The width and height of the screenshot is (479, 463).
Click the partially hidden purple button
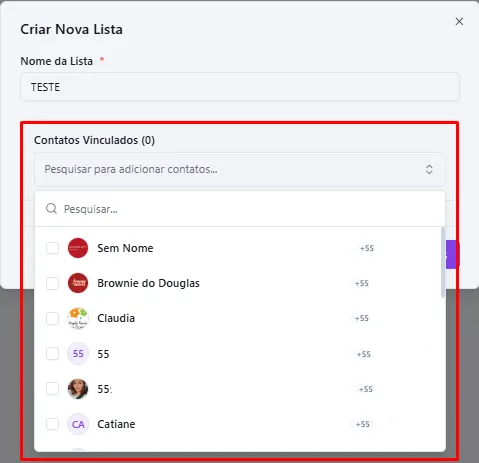click(x=453, y=255)
